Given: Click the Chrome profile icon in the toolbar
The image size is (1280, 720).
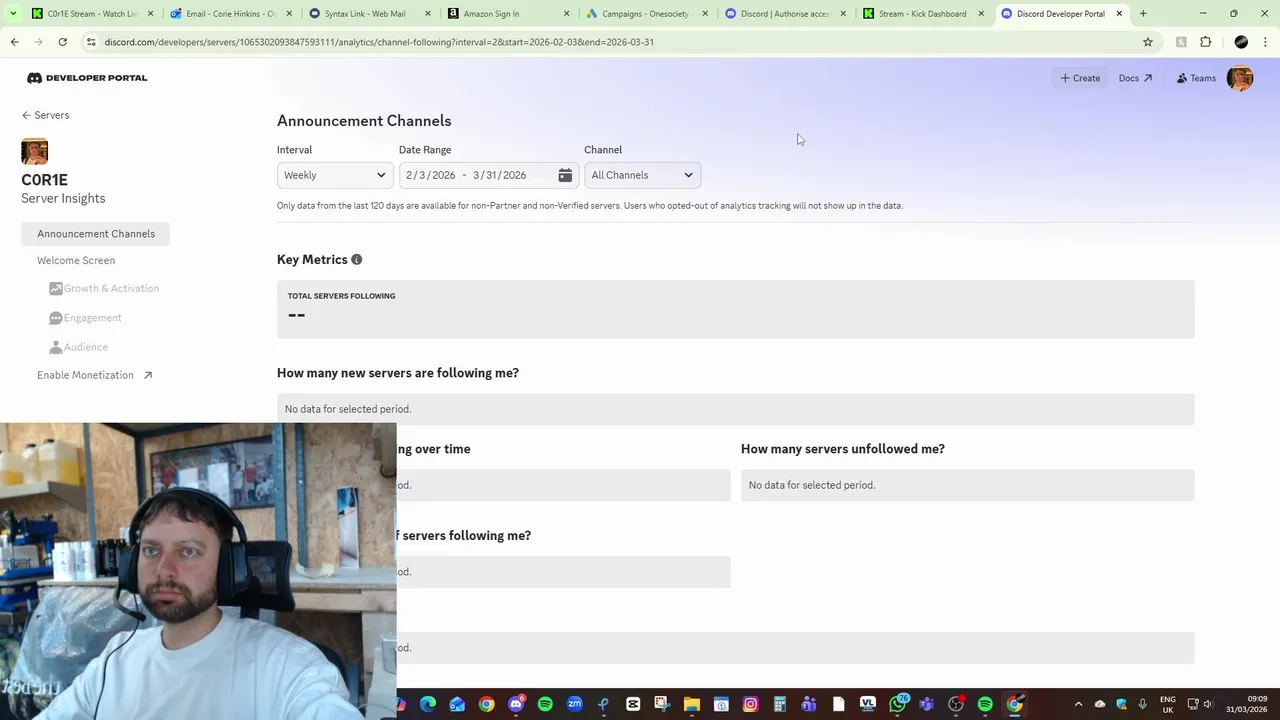Looking at the screenshot, I should pyautogui.click(x=1241, y=42).
